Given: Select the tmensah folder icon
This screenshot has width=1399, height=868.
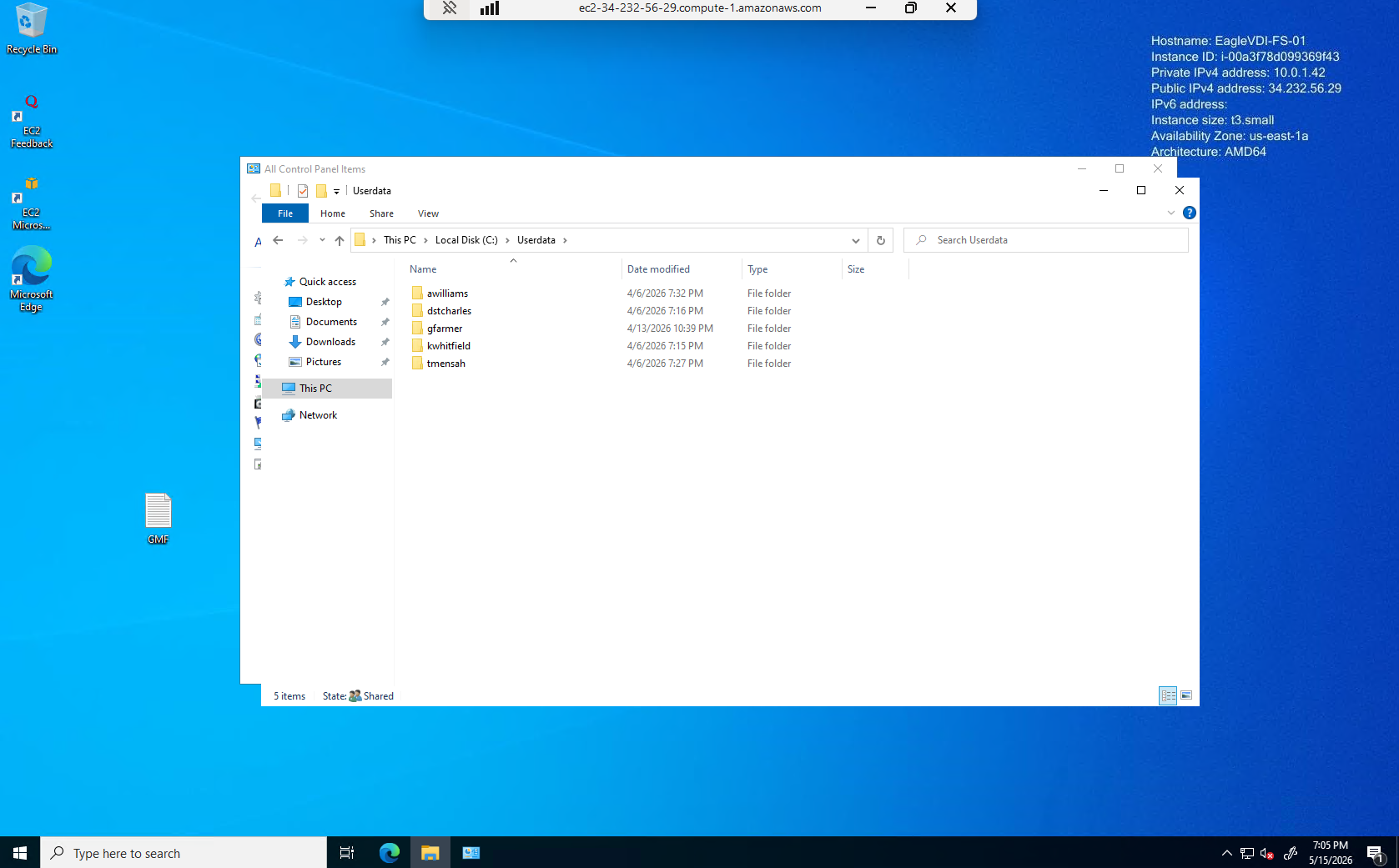Looking at the screenshot, I should click(x=417, y=364).
